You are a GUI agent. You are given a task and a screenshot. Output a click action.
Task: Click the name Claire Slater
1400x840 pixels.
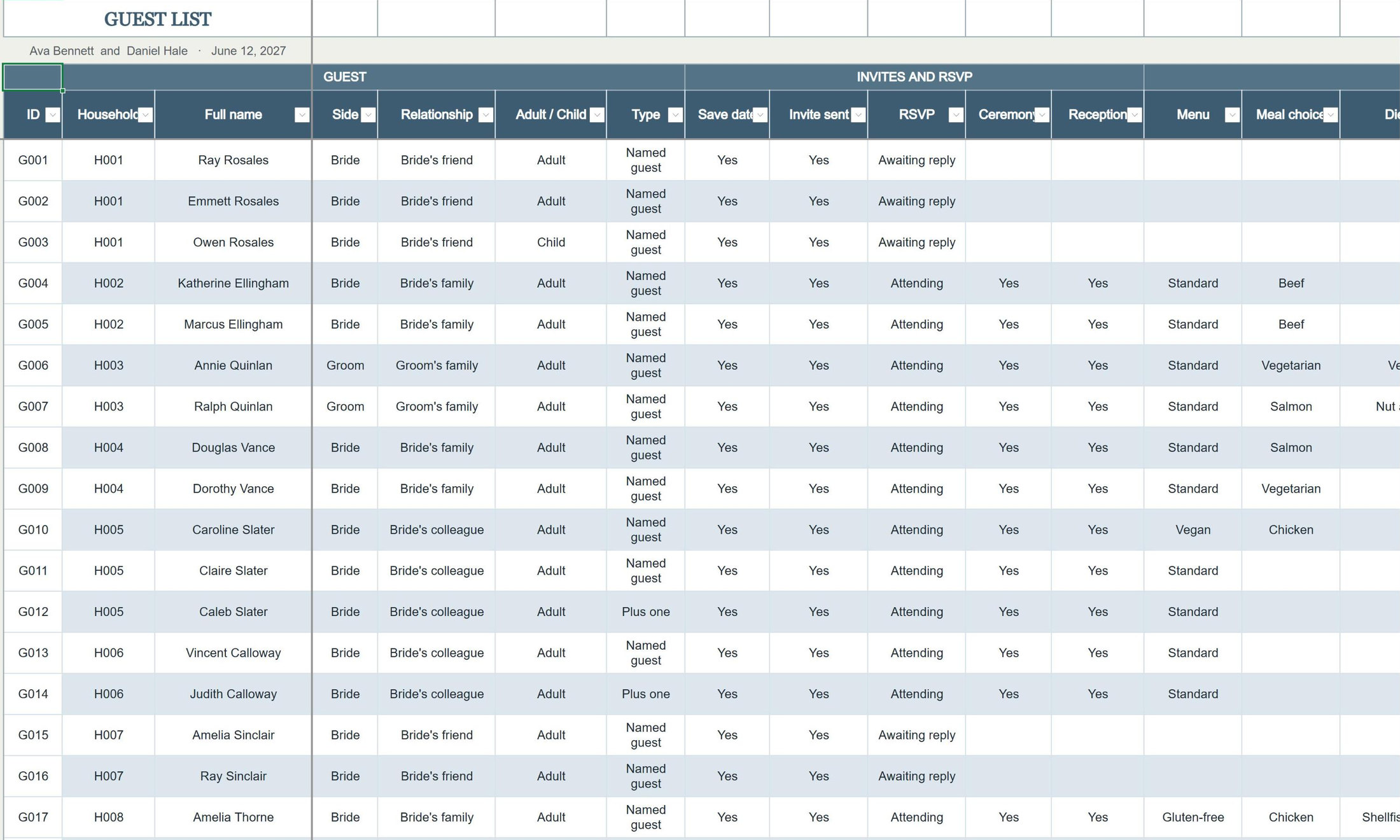pos(234,571)
